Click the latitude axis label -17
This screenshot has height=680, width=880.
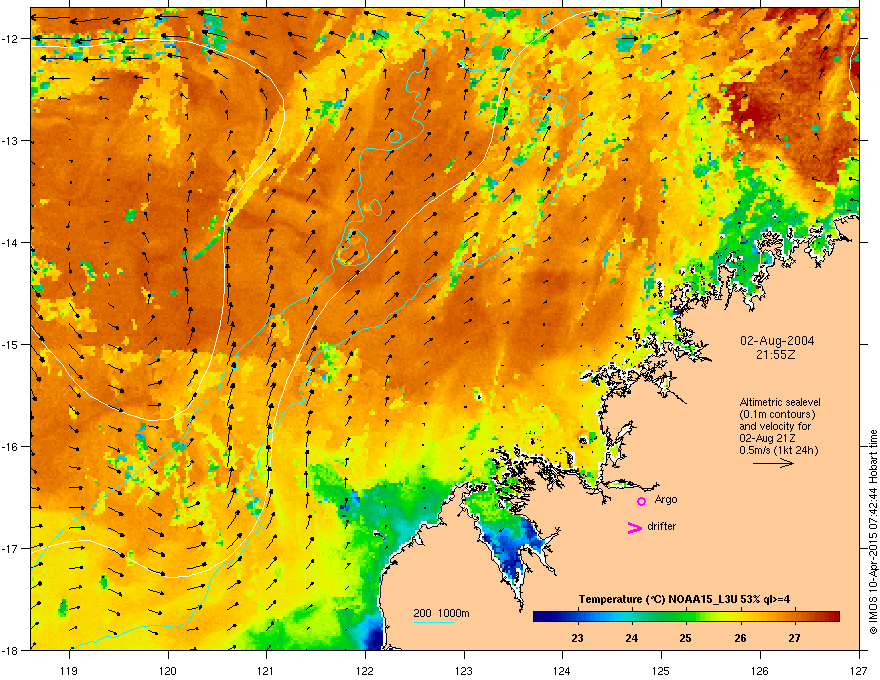tap(10, 549)
